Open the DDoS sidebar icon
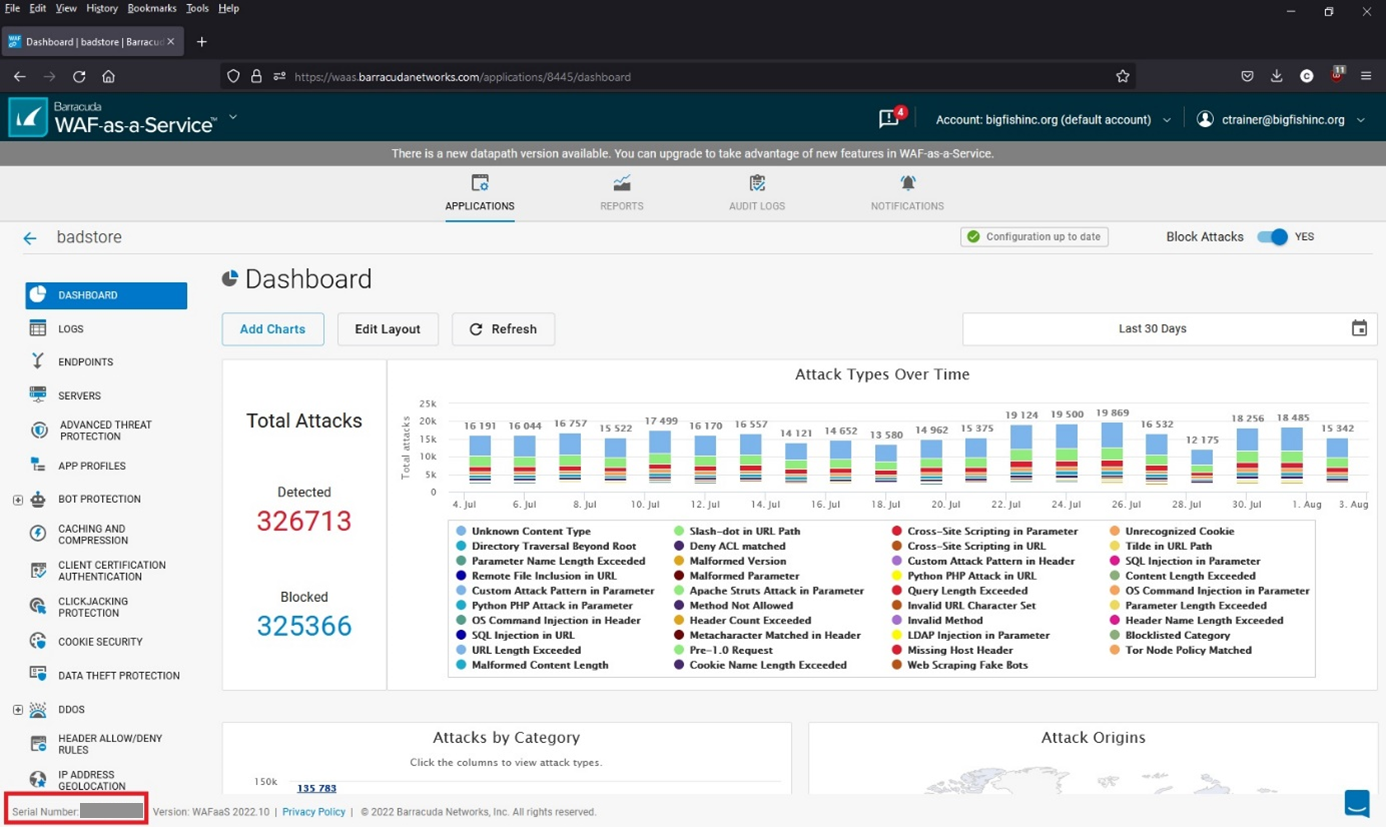Viewport: 1386px width, 827px height. [38, 709]
